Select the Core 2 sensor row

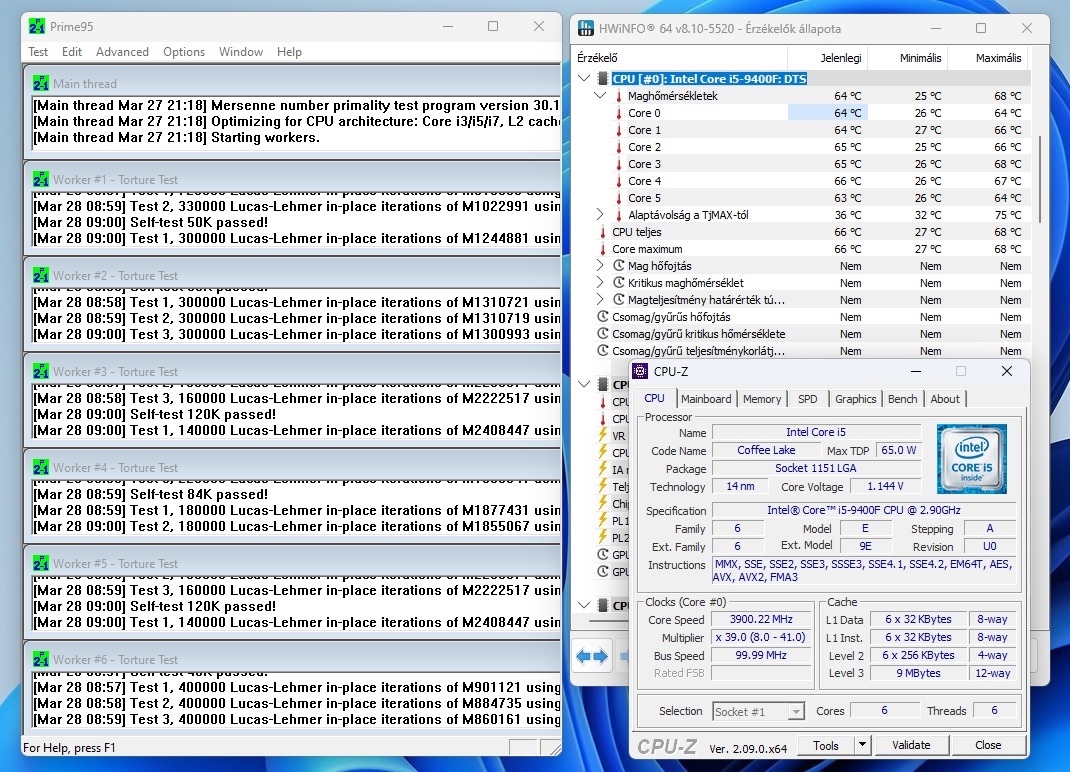tap(802, 147)
